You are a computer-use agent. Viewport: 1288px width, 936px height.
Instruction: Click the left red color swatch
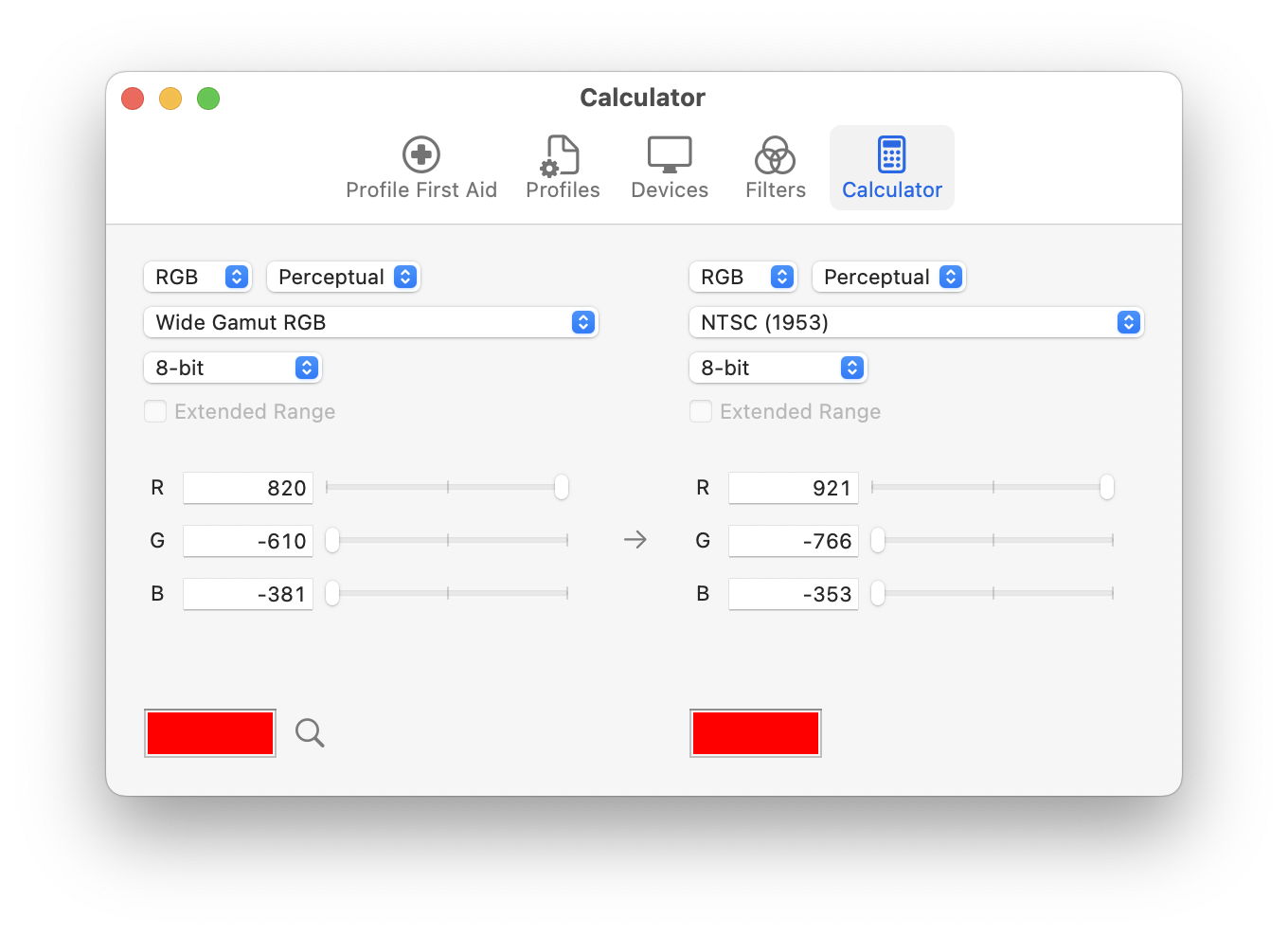[210, 733]
